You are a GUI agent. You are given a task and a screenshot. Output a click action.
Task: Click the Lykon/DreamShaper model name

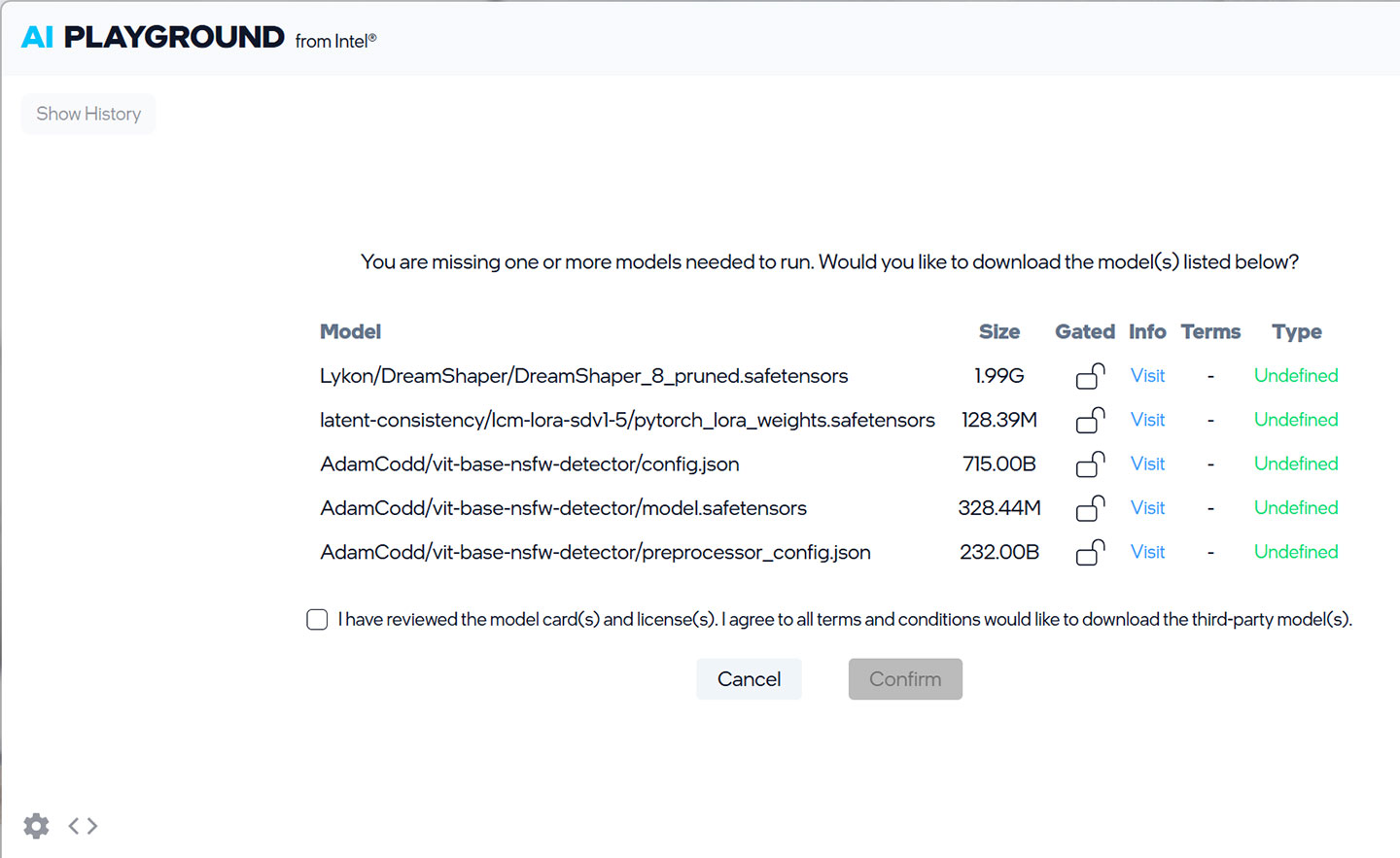(x=583, y=376)
